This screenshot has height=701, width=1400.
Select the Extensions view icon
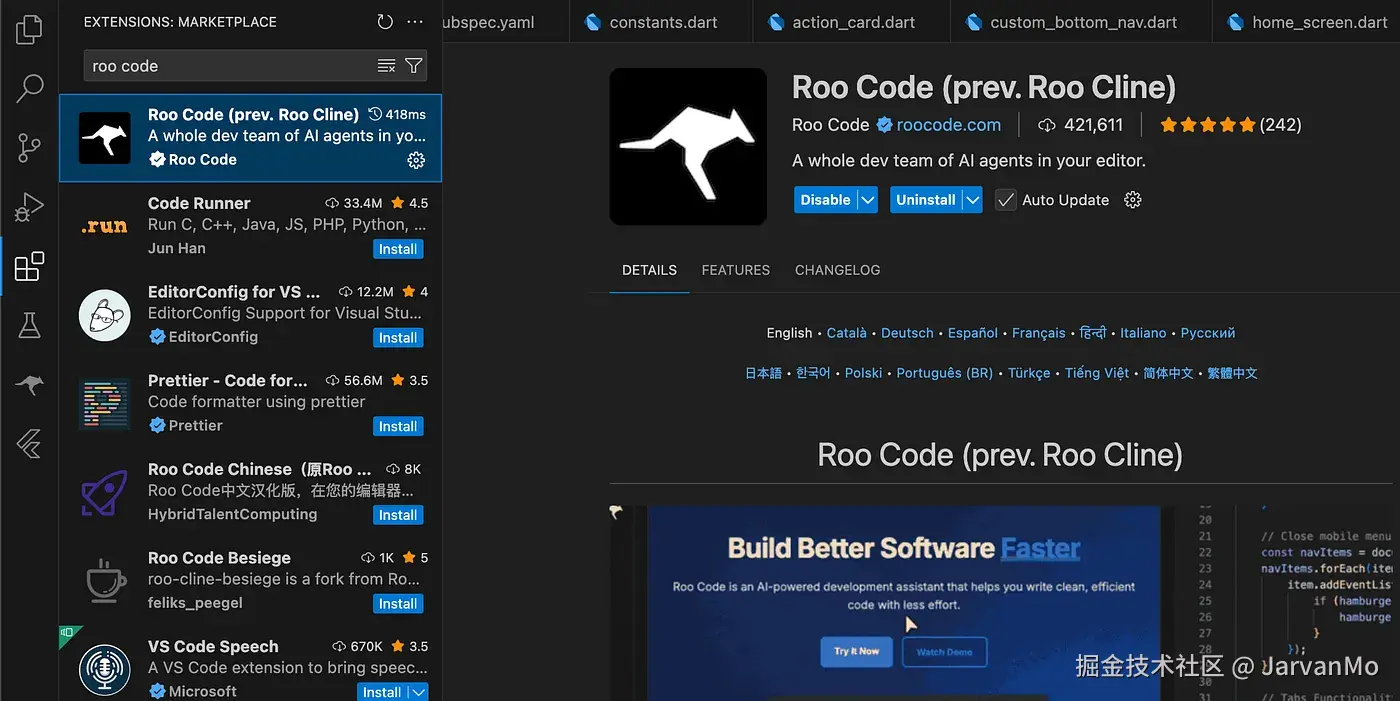click(x=29, y=266)
